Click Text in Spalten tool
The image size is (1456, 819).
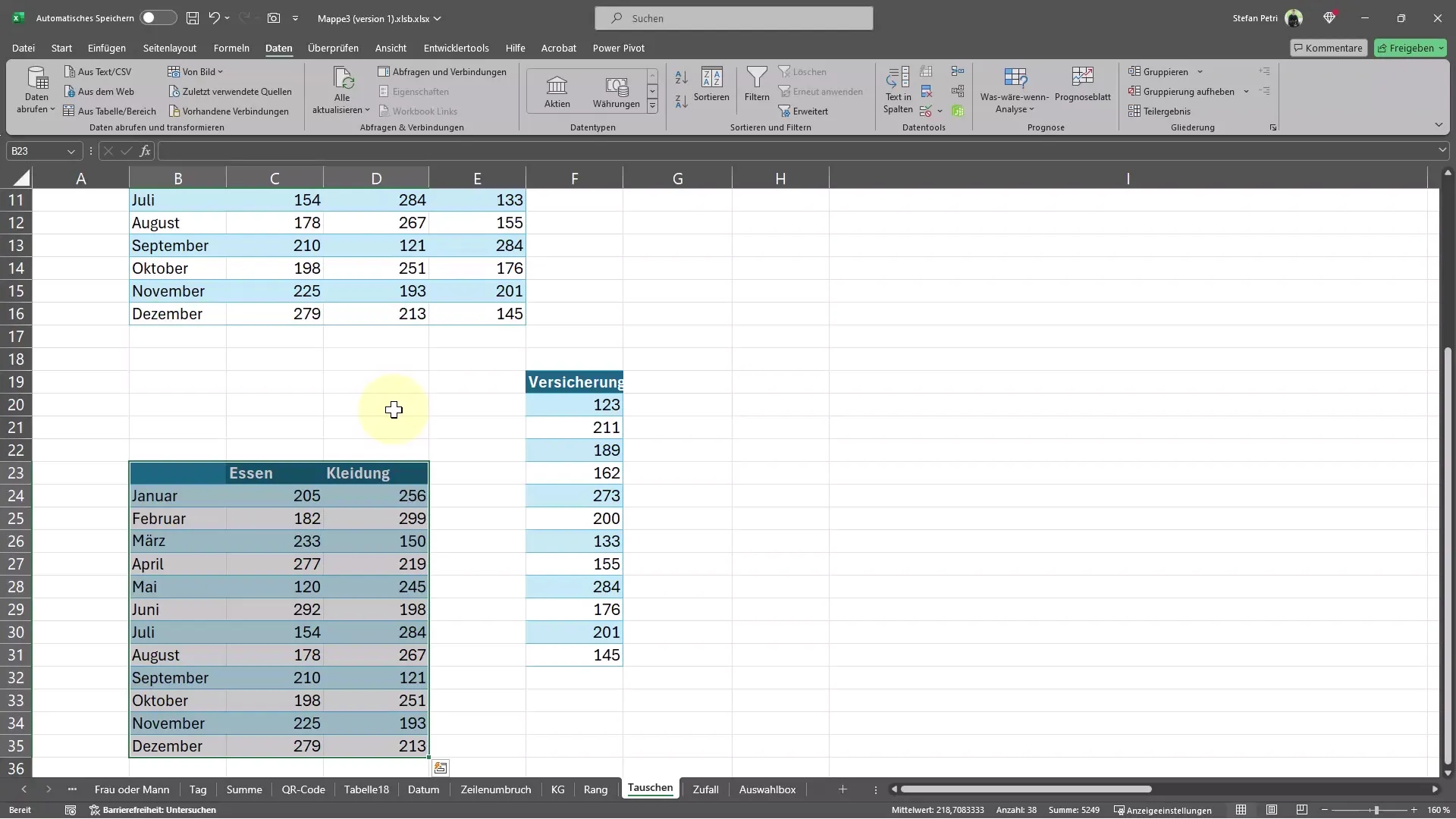pyautogui.click(x=898, y=89)
